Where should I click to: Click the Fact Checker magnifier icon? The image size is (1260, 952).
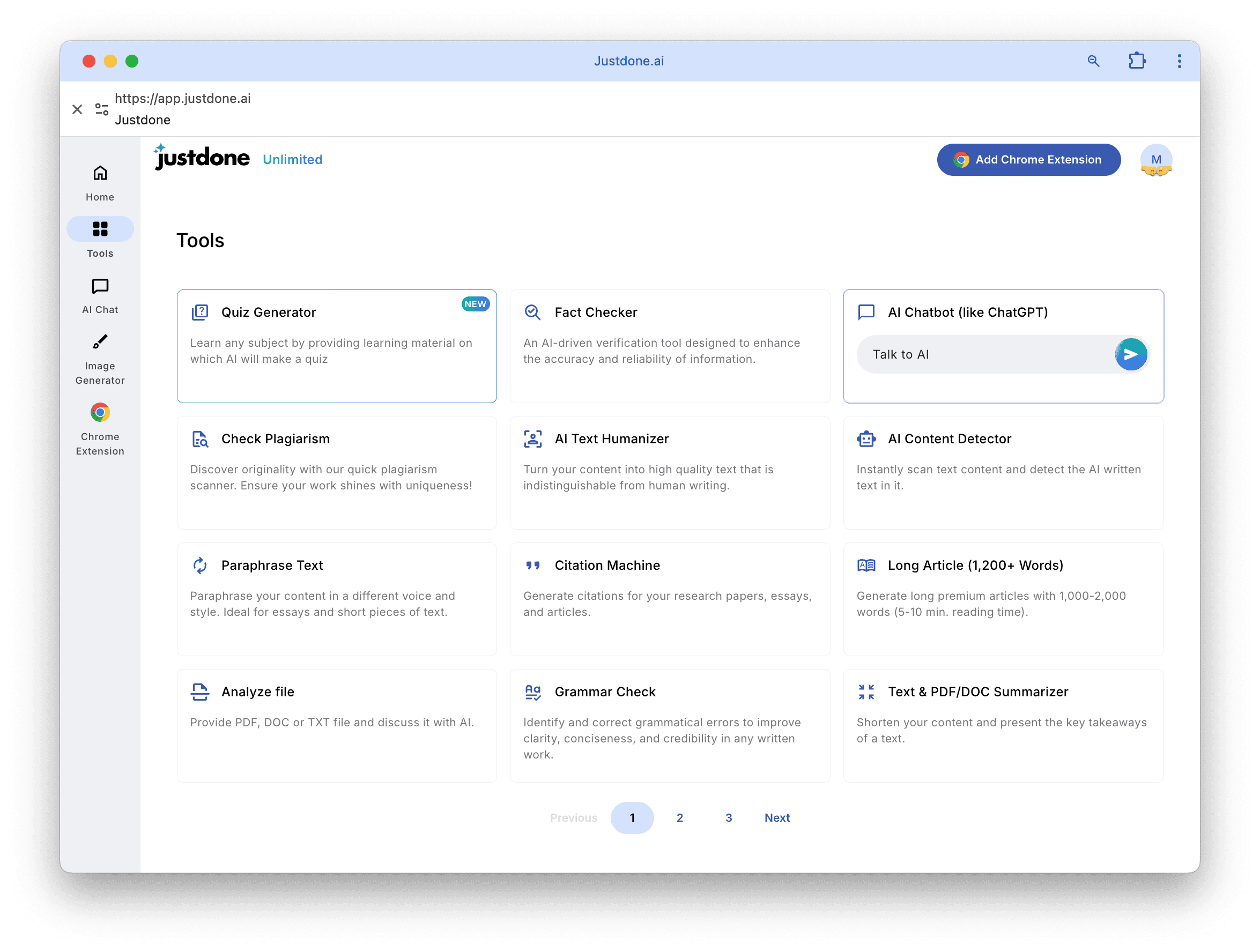(x=532, y=312)
